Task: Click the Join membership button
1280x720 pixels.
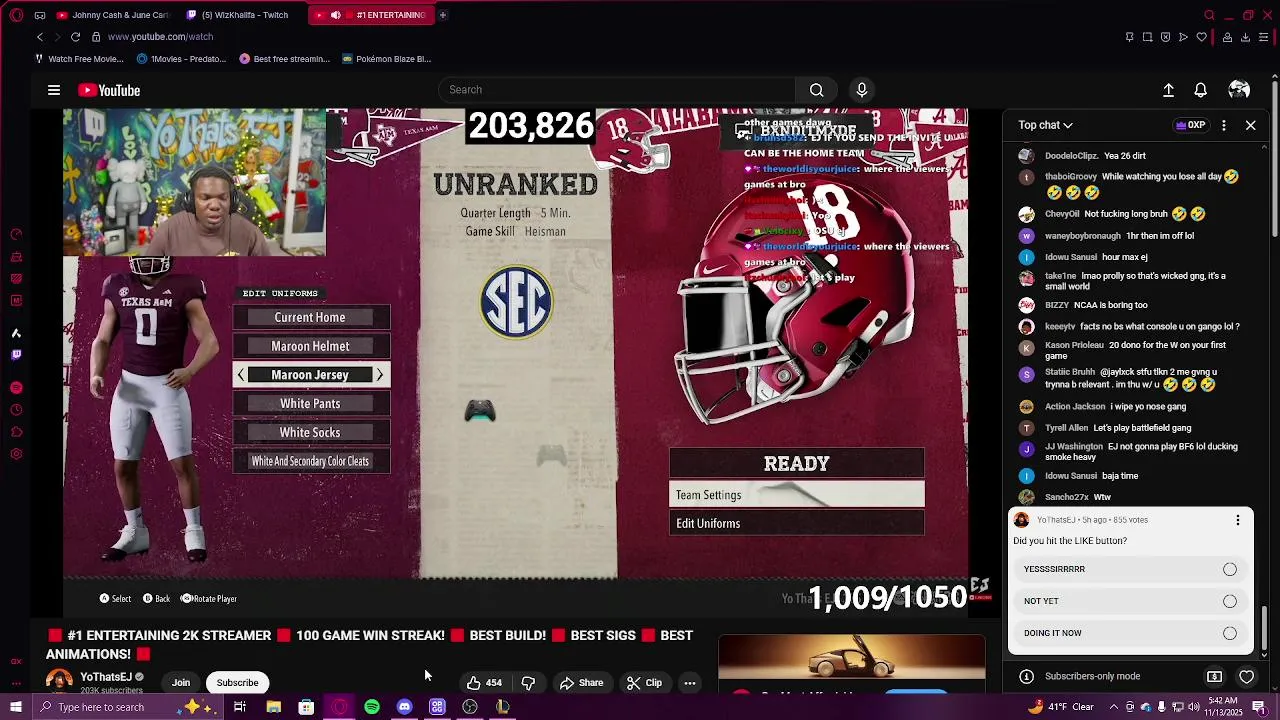Action: tap(181, 683)
